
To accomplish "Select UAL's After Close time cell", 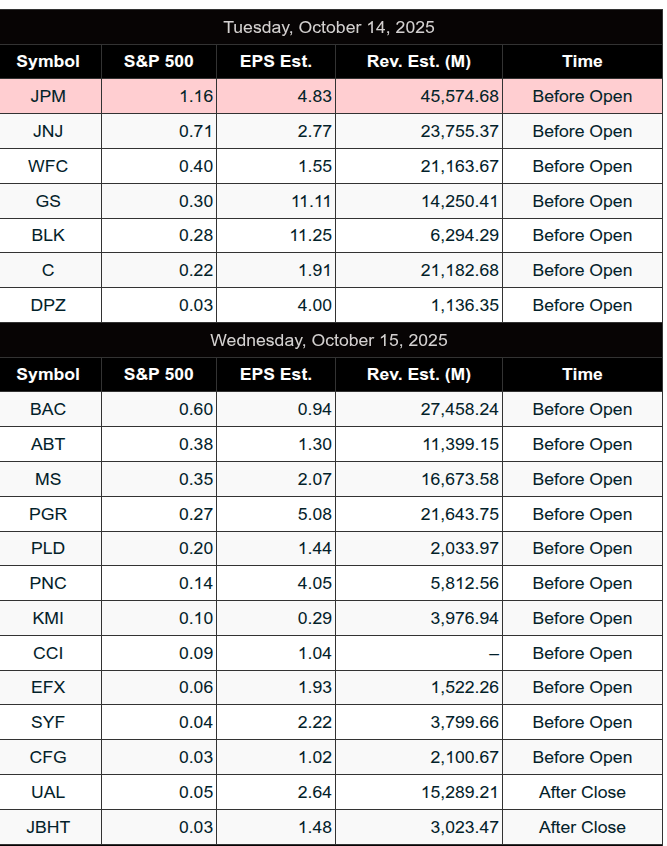I will click(582, 792).
